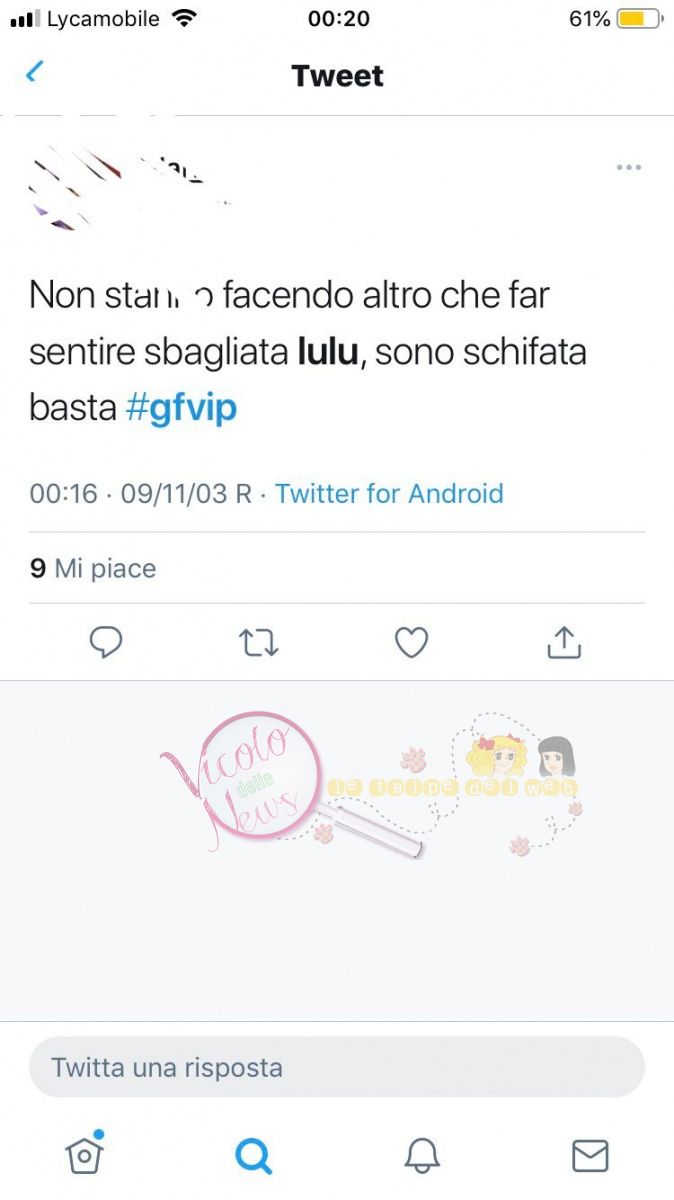Tap the Wi-Fi status icon
674x1200 pixels.
point(184,18)
